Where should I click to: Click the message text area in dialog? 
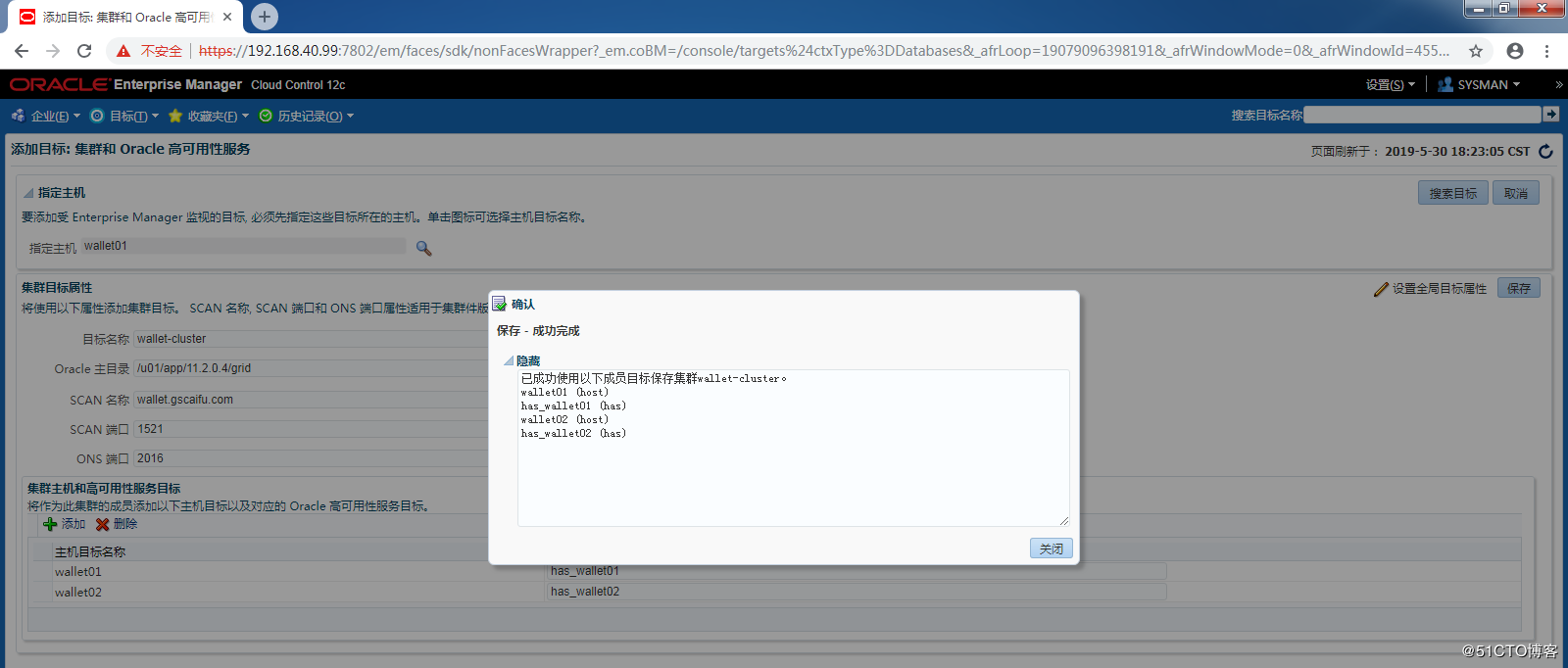[x=793, y=448]
